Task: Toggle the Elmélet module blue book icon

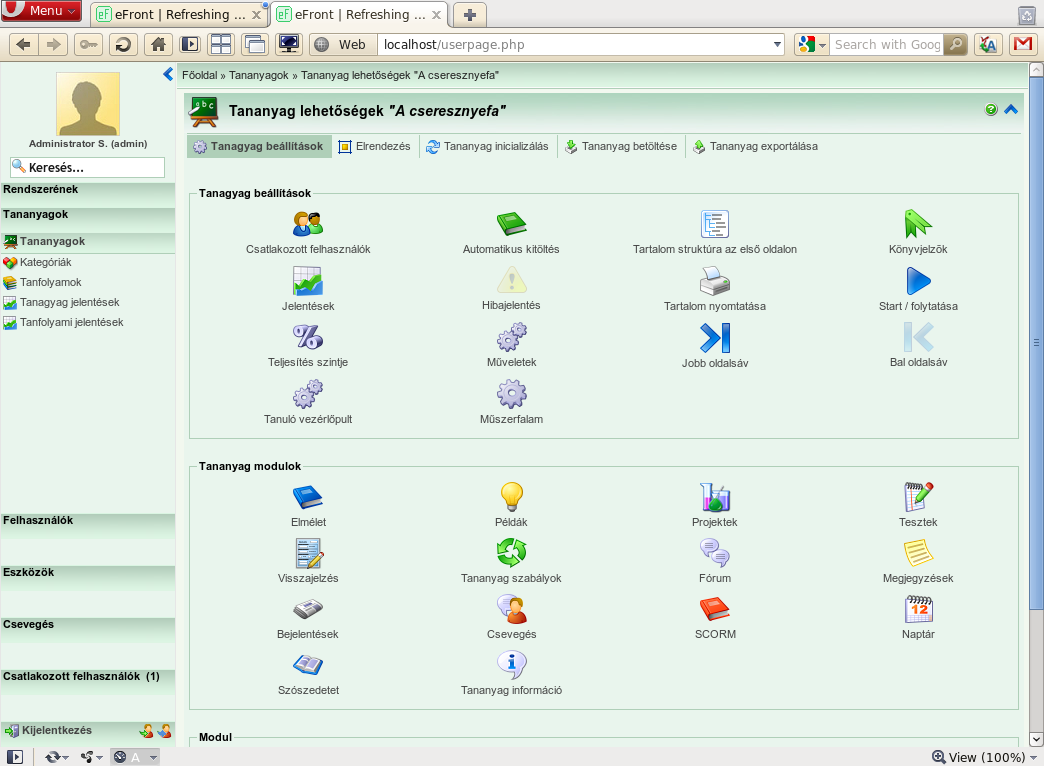Action: [x=308, y=497]
